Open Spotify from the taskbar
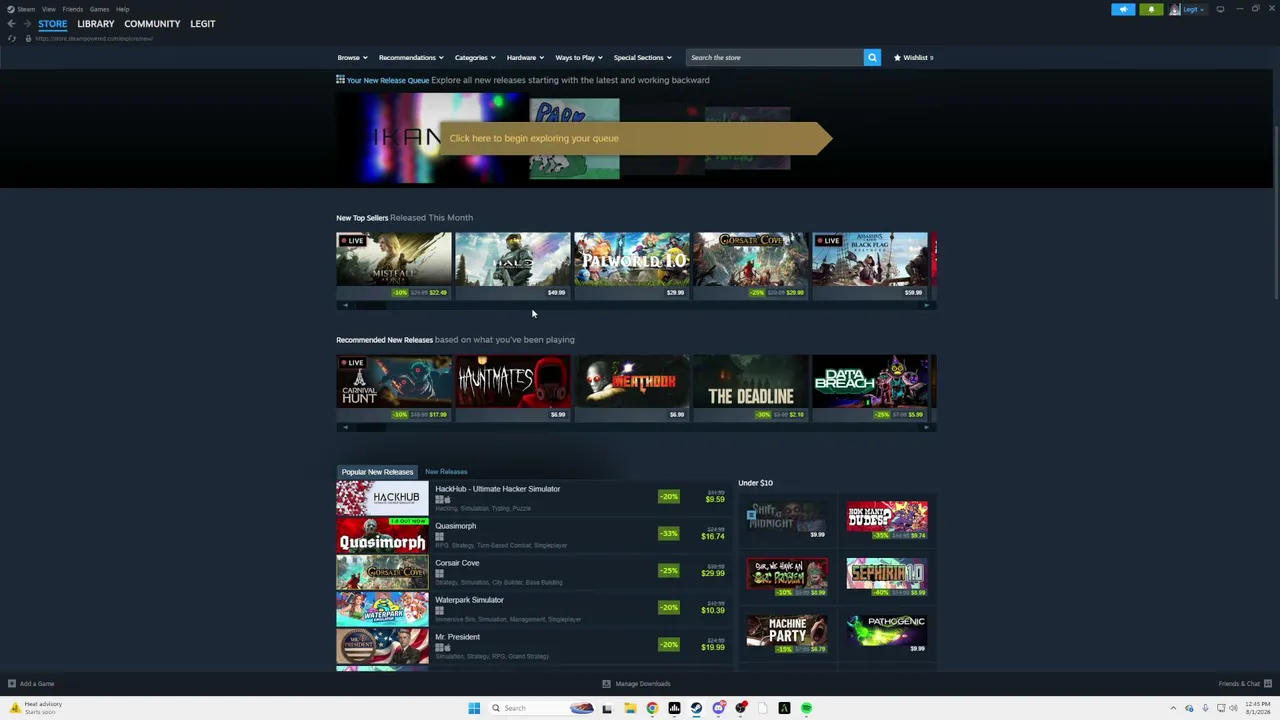Image resolution: width=1280 pixels, height=720 pixels. click(x=806, y=708)
